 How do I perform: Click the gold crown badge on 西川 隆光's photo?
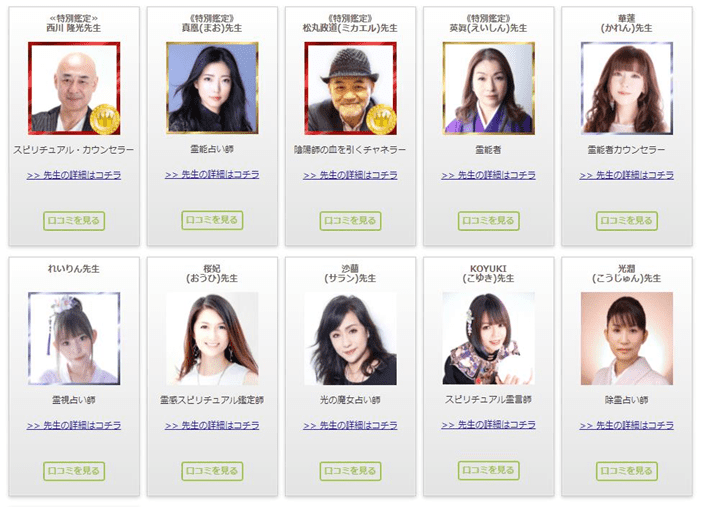pyautogui.click(x=105, y=119)
